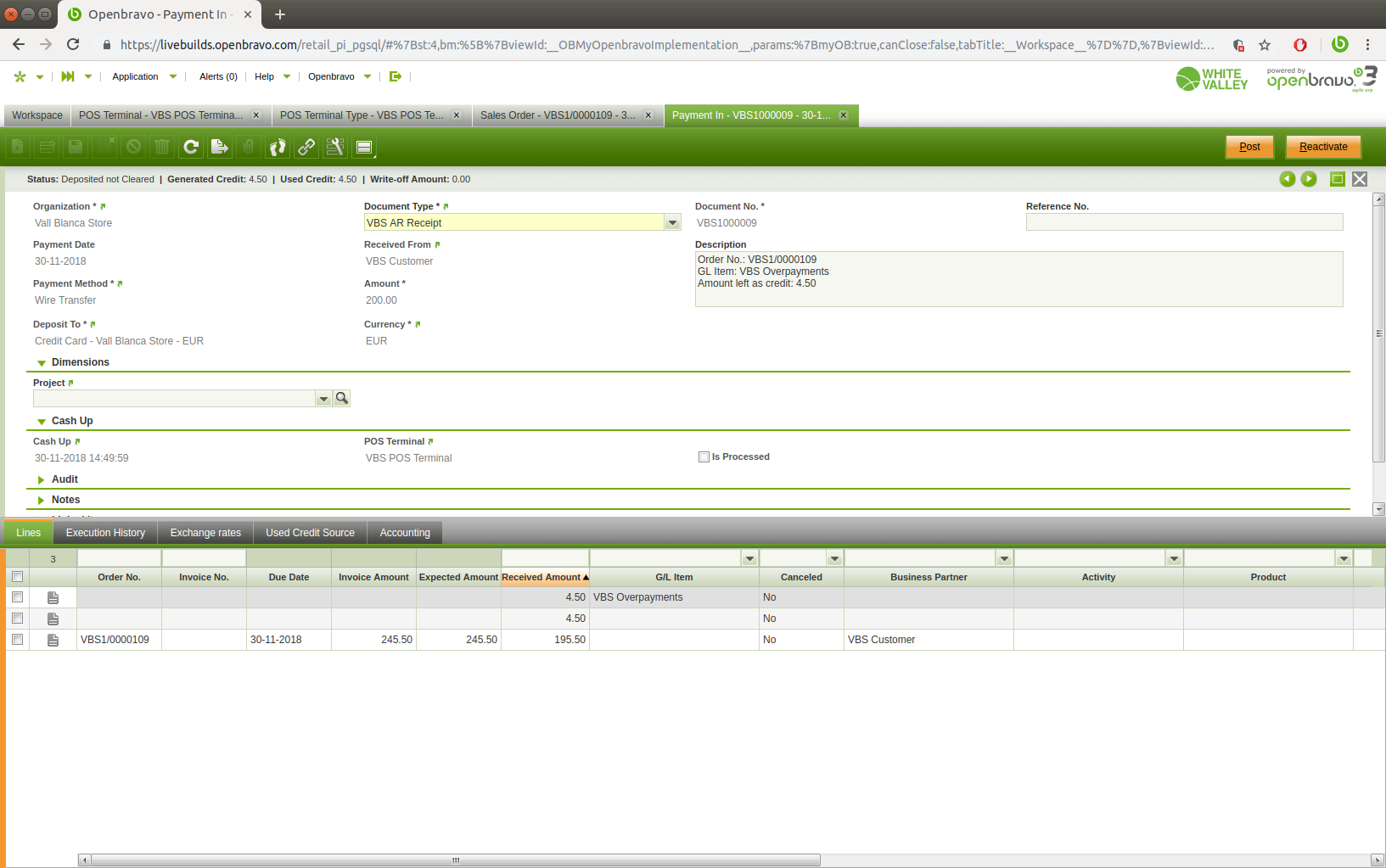Click the Description text area

point(1018,278)
